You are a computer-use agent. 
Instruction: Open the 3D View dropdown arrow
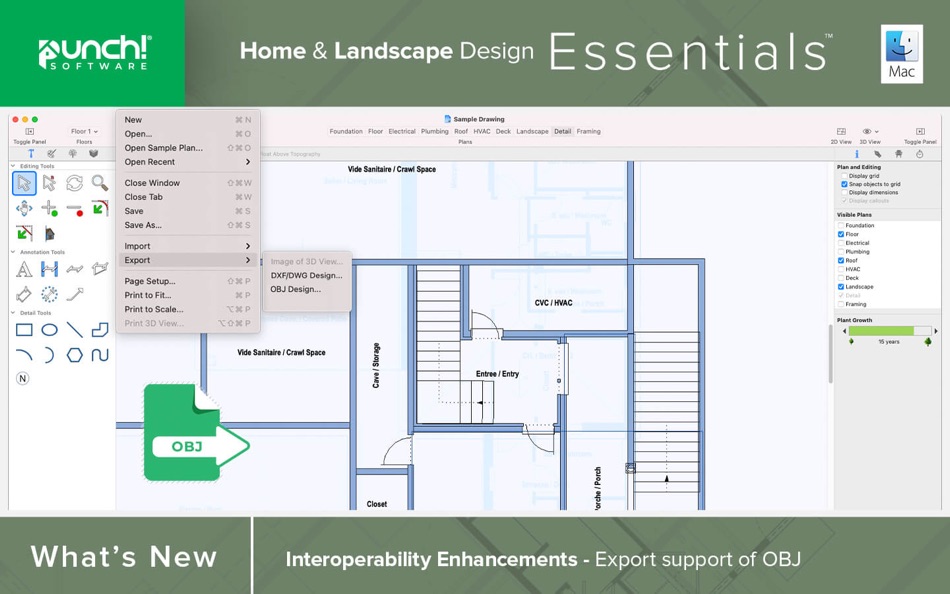point(877,132)
